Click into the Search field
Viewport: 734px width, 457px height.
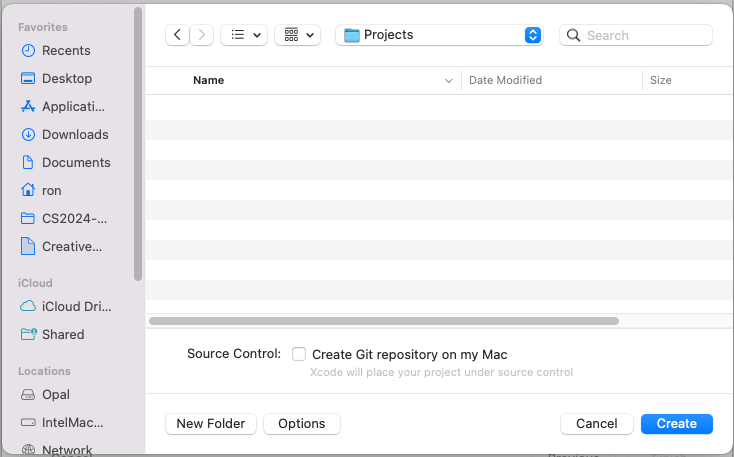coord(645,35)
